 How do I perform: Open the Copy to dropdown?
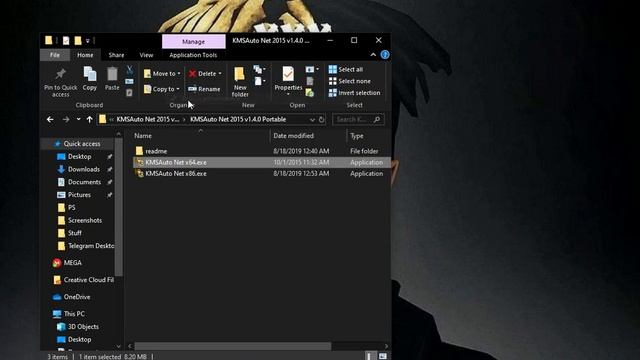162,89
